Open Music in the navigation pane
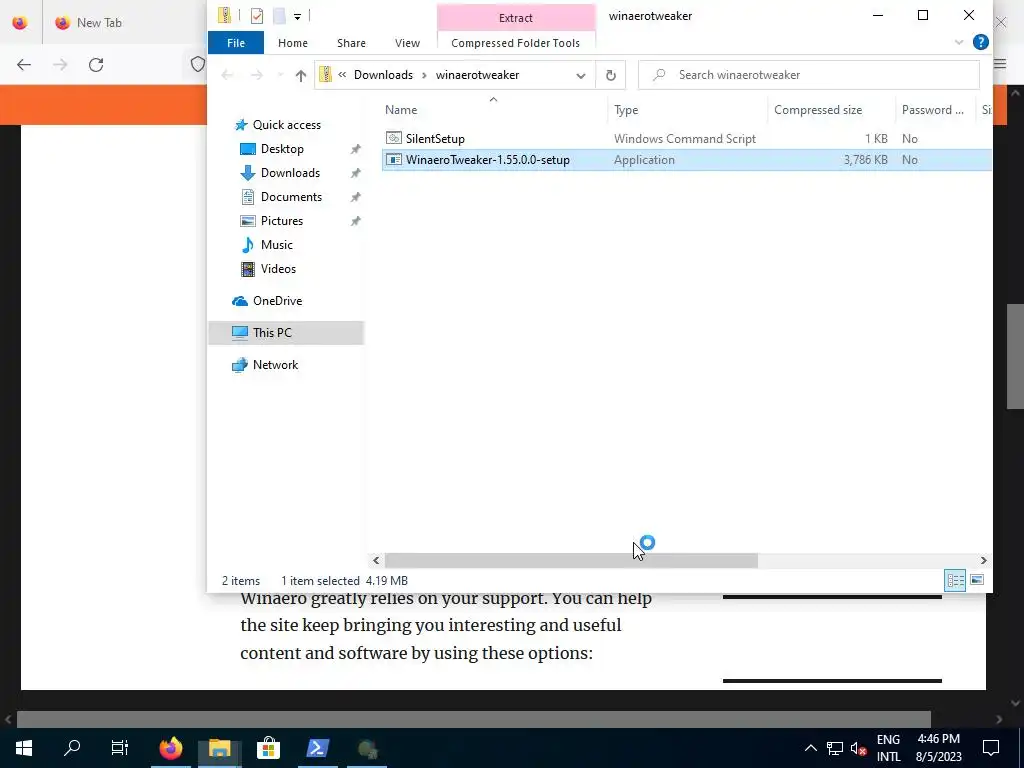Screen dimensions: 1024x768 point(276,245)
